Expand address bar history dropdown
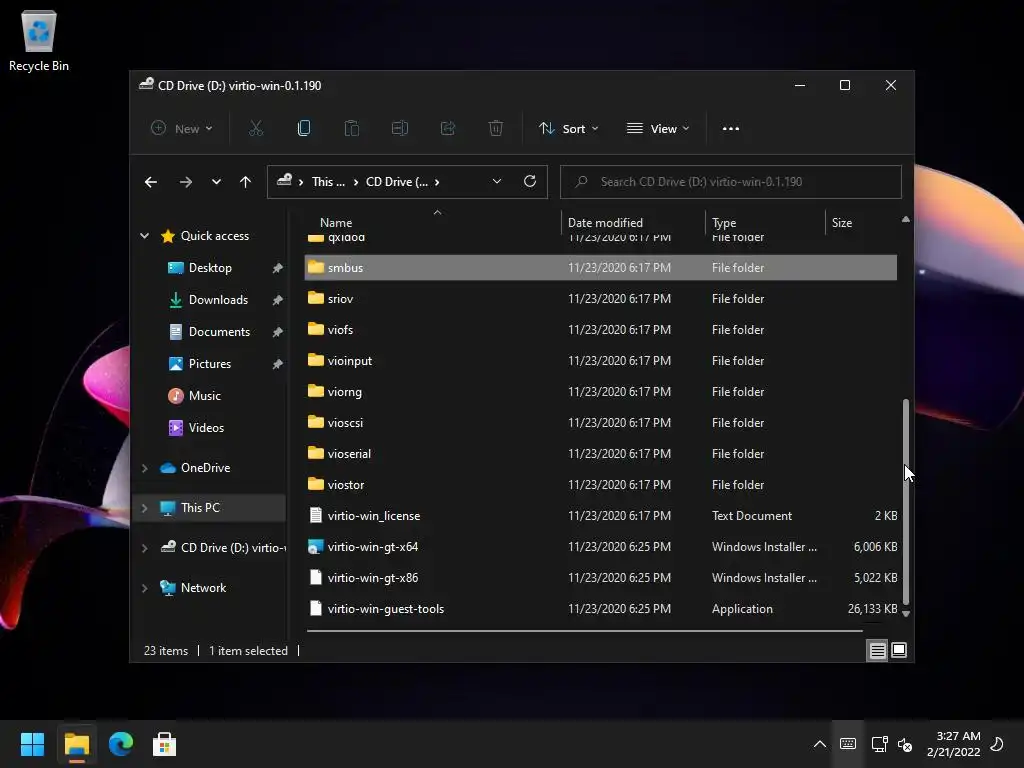1024x768 pixels. pyautogui.click(x=497, y=182)
